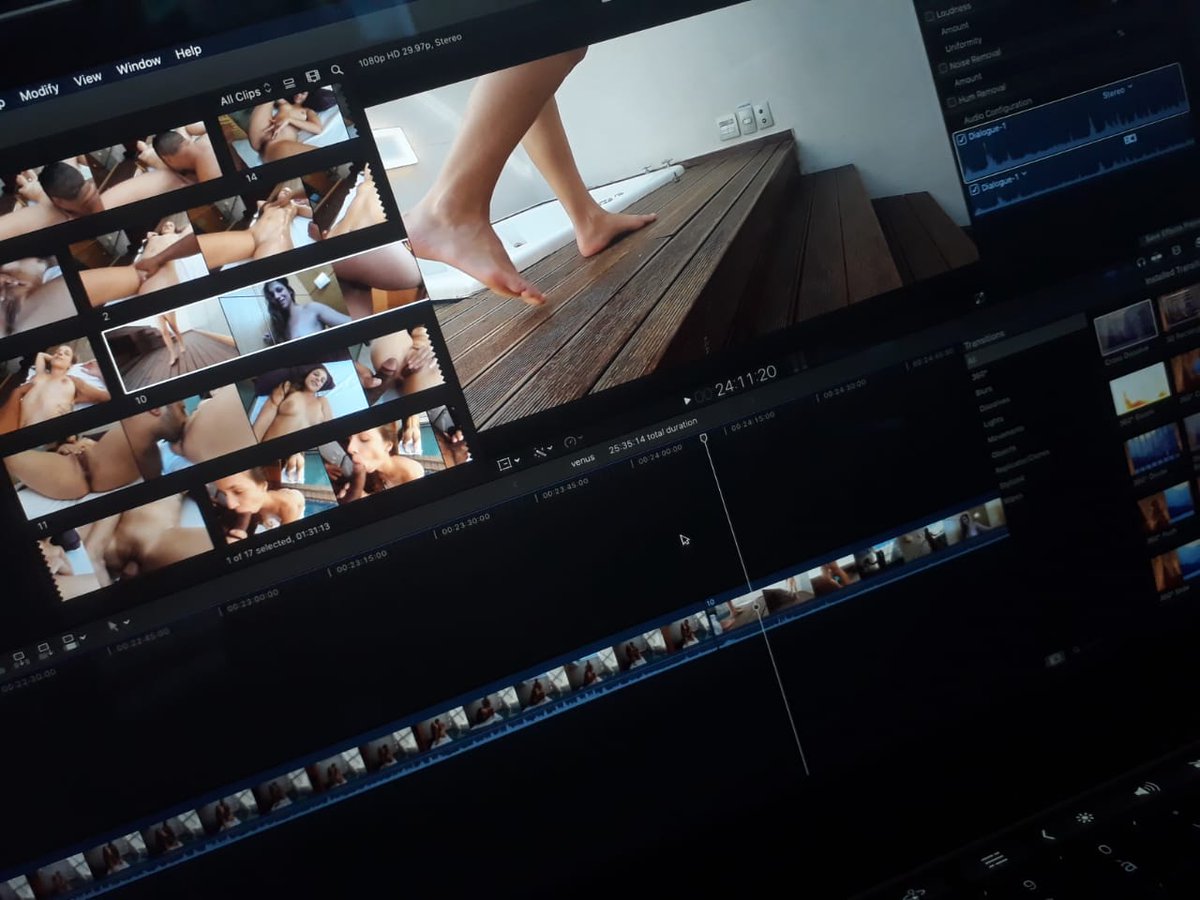Click the Transitions panel heading
The image size is (1200, 900).
(984, 339)
